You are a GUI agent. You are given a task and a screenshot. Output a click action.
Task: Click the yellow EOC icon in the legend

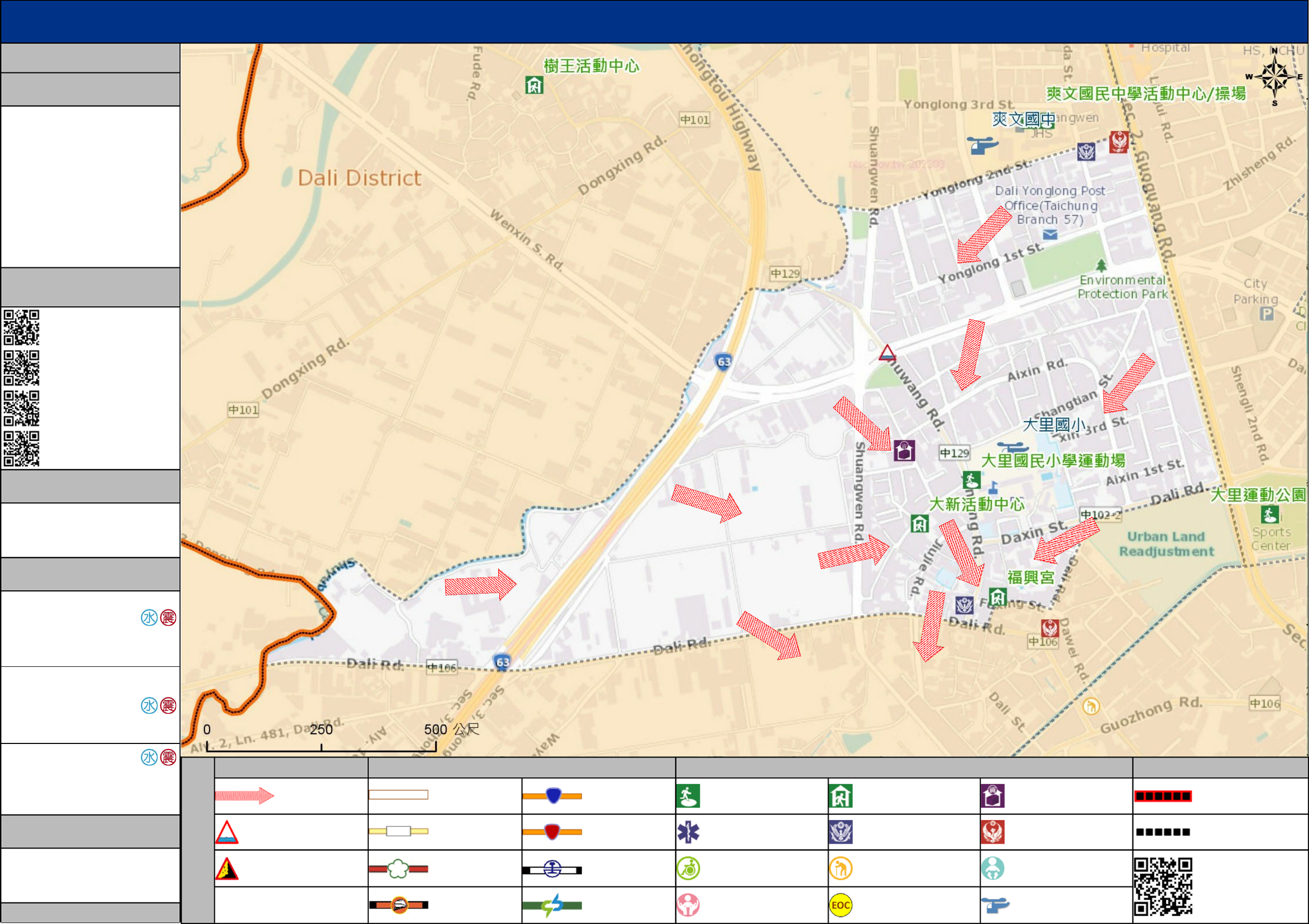841,905
